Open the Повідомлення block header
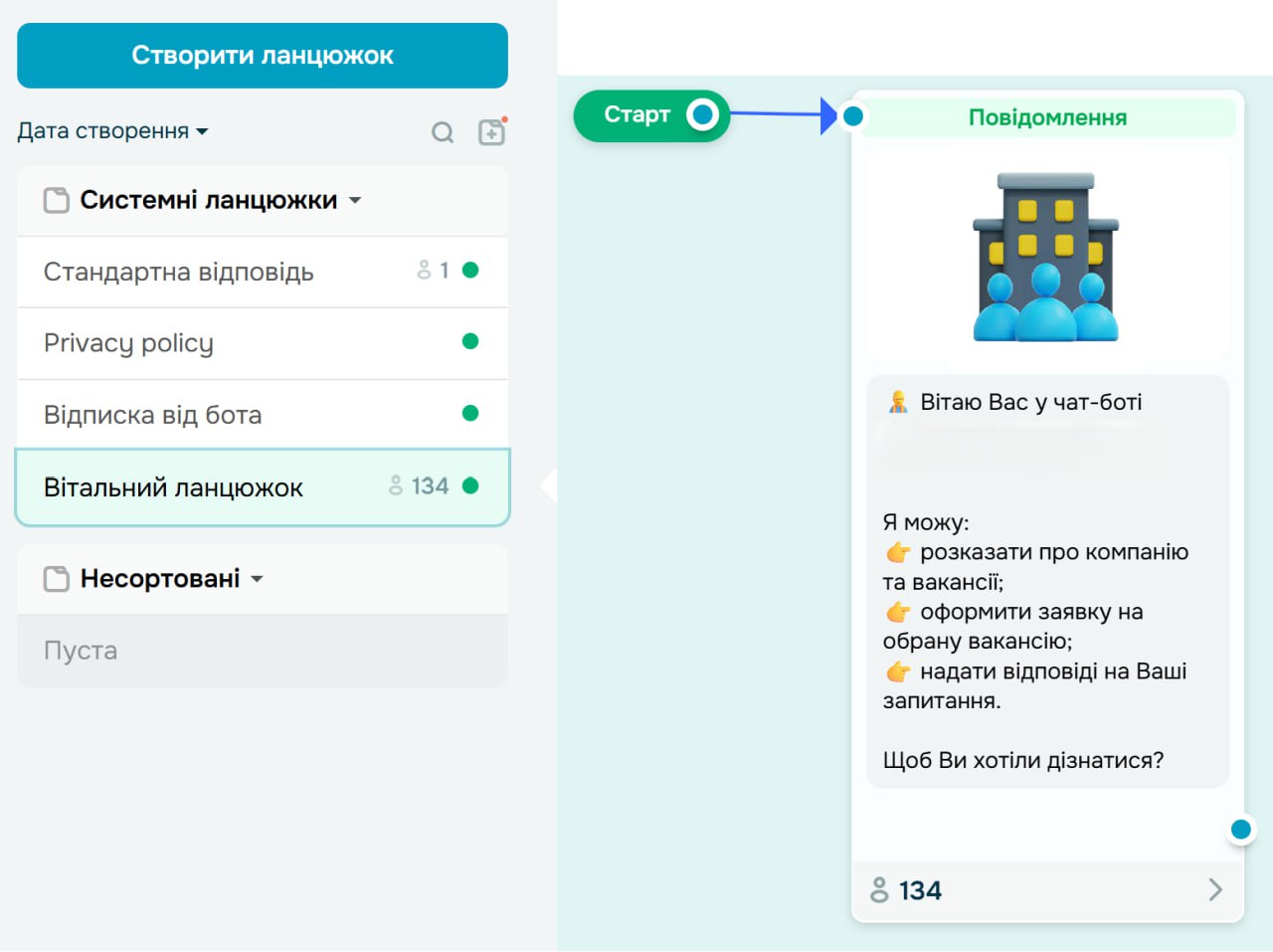Viewport: 1273px width, 952px height. pyautogui.click(x=1045, y=116)
